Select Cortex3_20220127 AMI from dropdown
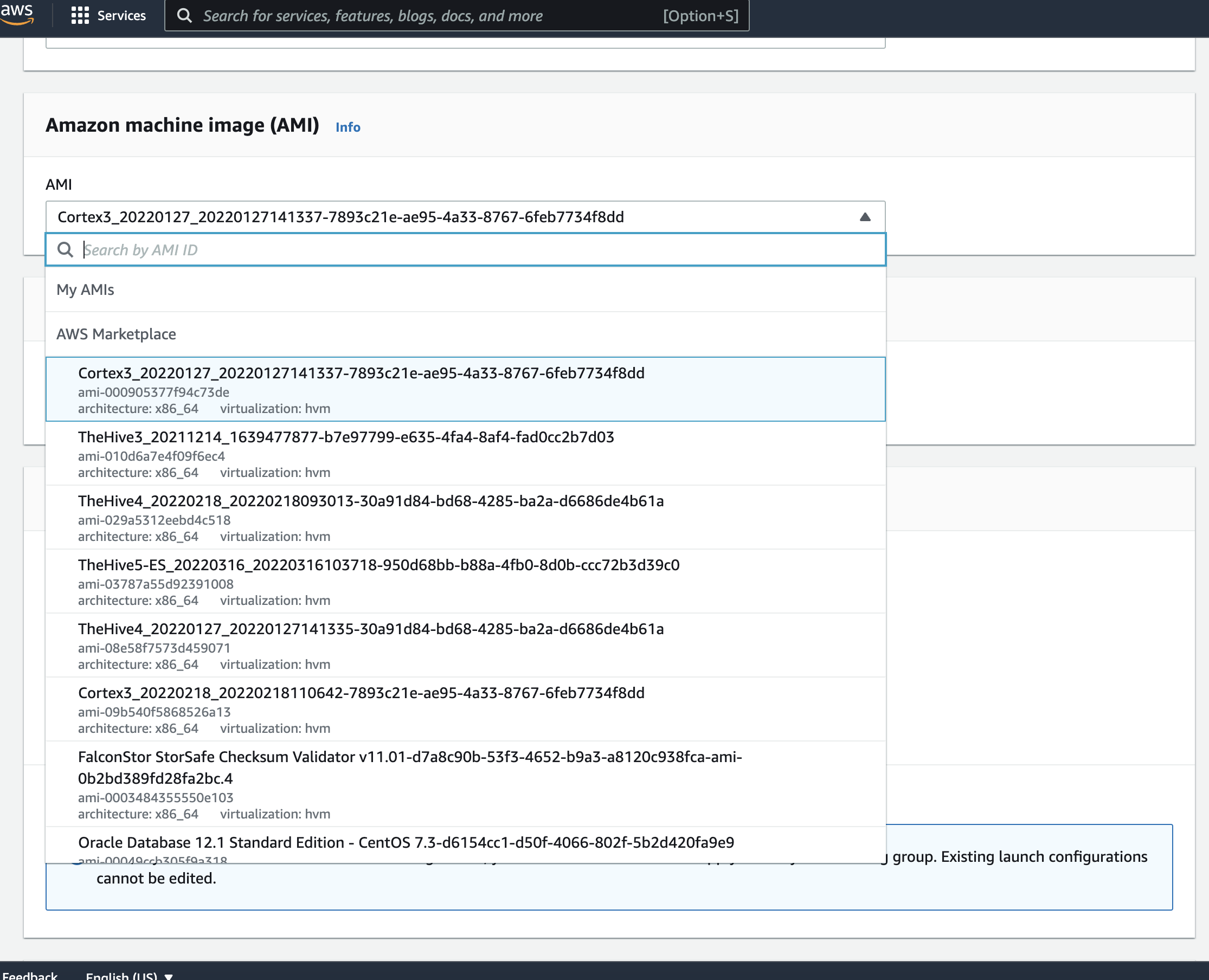The height and width of the screenshot is (980, 1209). pyautogui.click(x=464, y=389)
